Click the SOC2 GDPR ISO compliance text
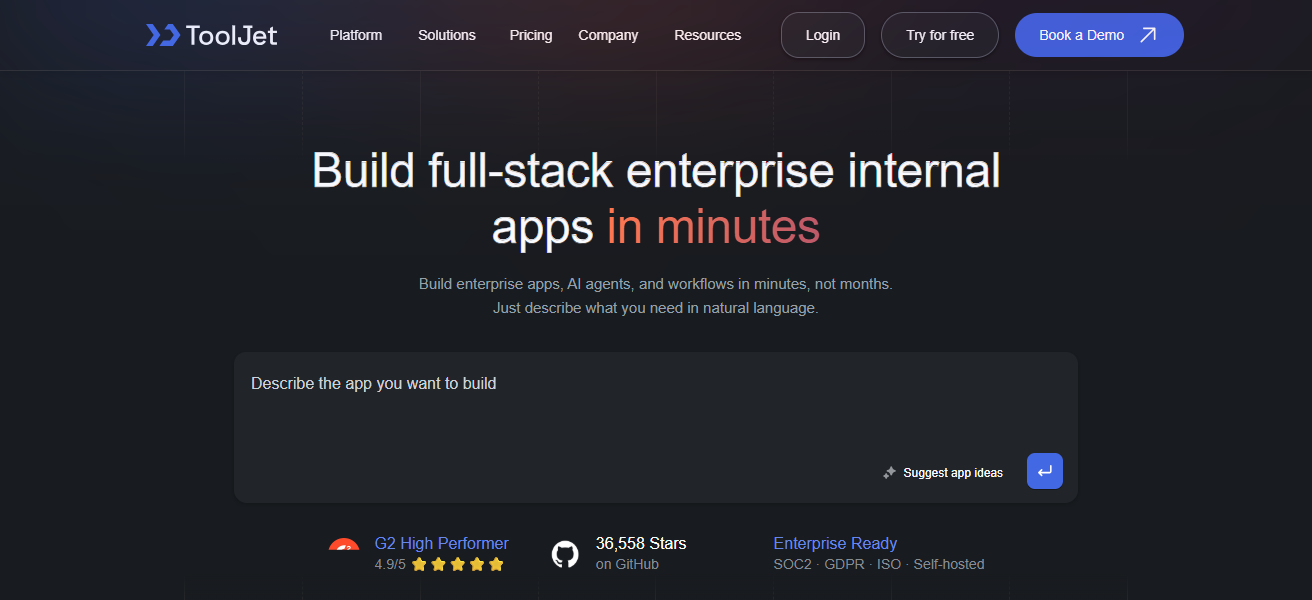This screenshot has width=1312, height=600. (878, 564)
